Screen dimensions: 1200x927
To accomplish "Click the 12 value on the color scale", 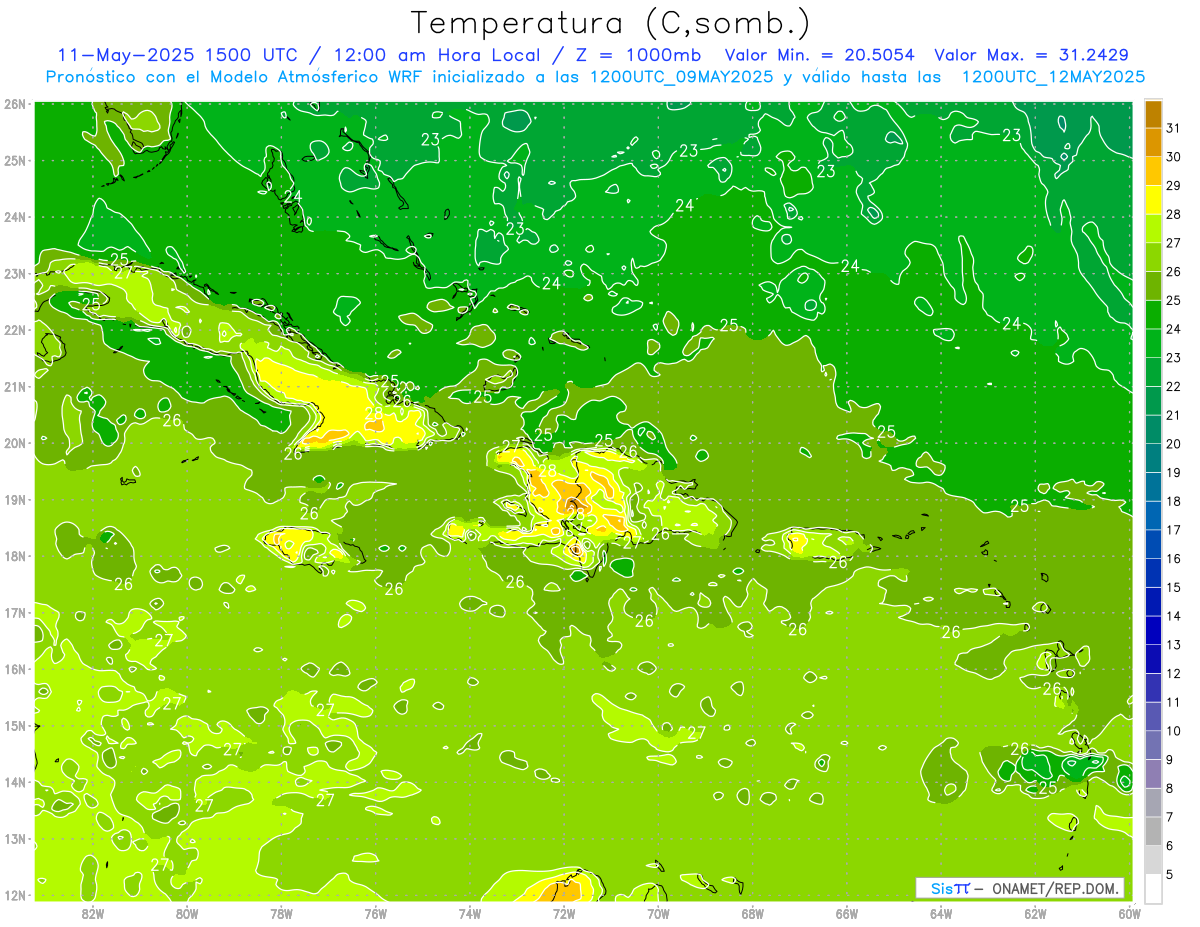I will [x=1173, y=673].
